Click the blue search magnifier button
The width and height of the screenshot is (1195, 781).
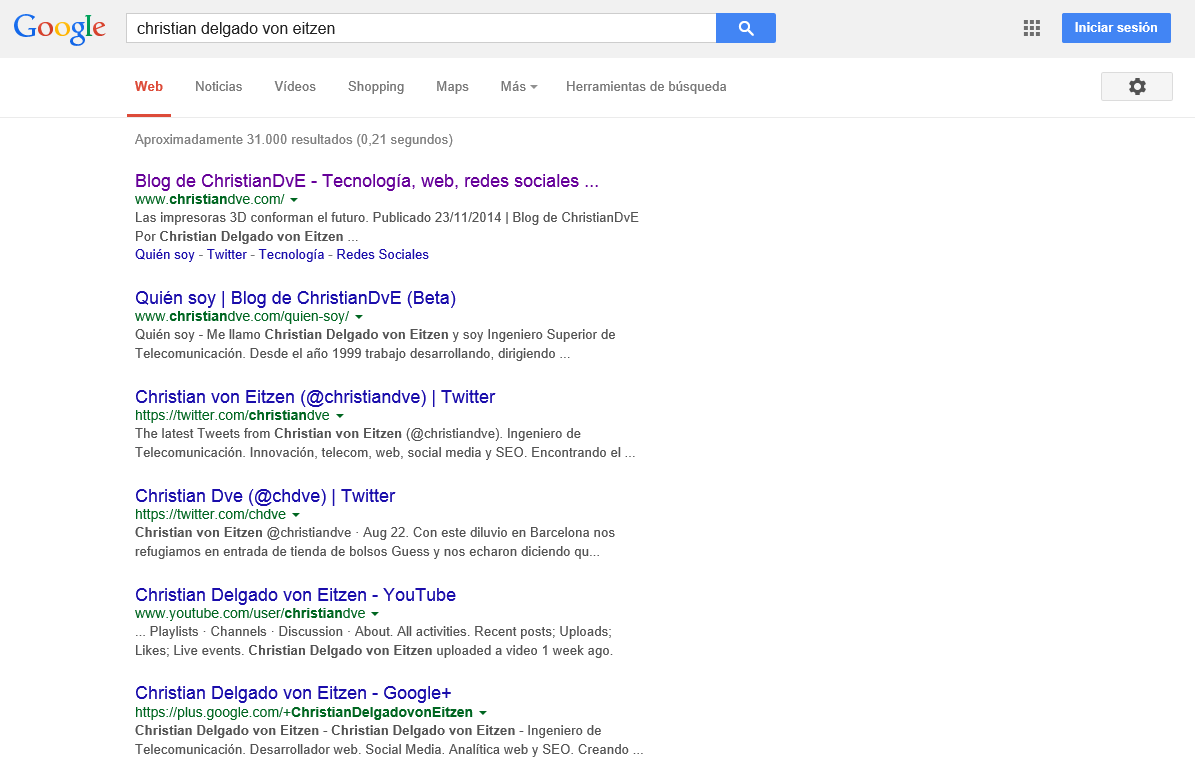click(x=745, y=28)
